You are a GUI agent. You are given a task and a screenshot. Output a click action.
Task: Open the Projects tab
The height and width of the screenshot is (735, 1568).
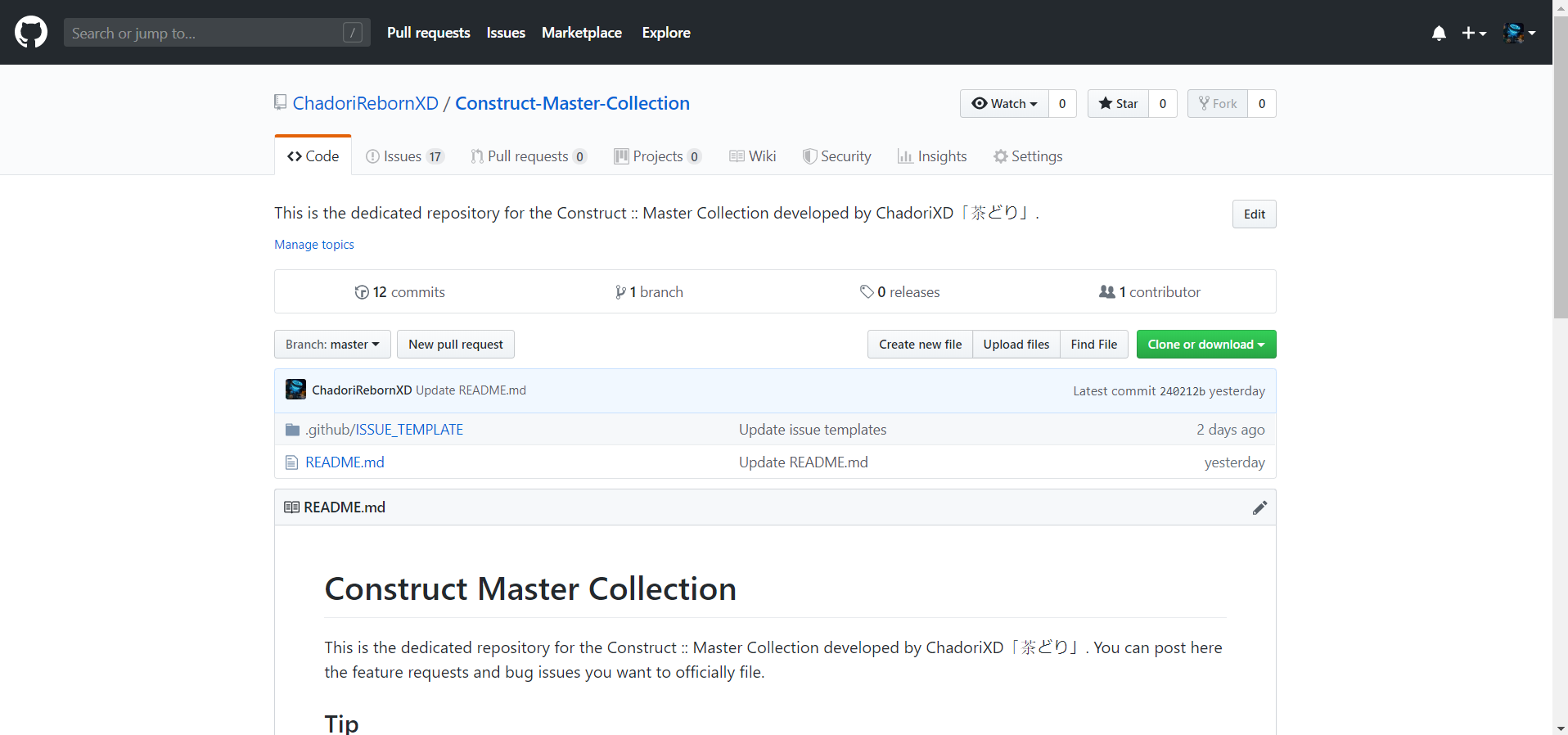[x=658, y=156]
